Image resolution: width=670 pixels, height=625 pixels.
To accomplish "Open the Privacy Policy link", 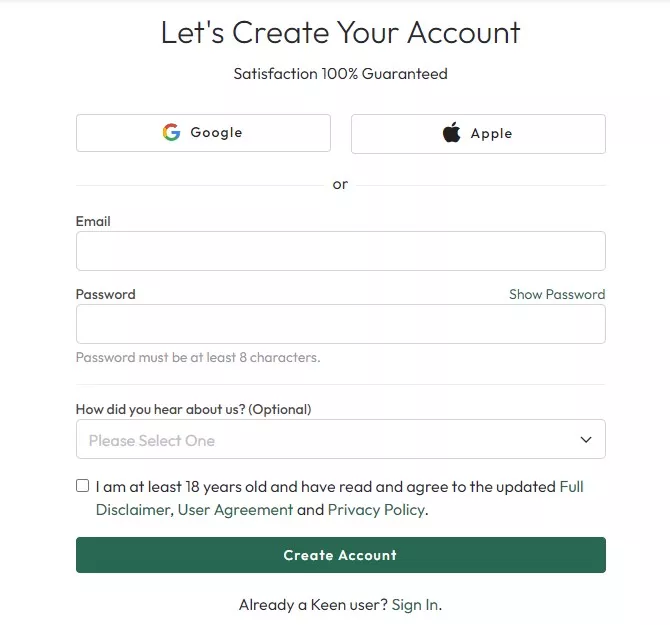I will 376,510.
